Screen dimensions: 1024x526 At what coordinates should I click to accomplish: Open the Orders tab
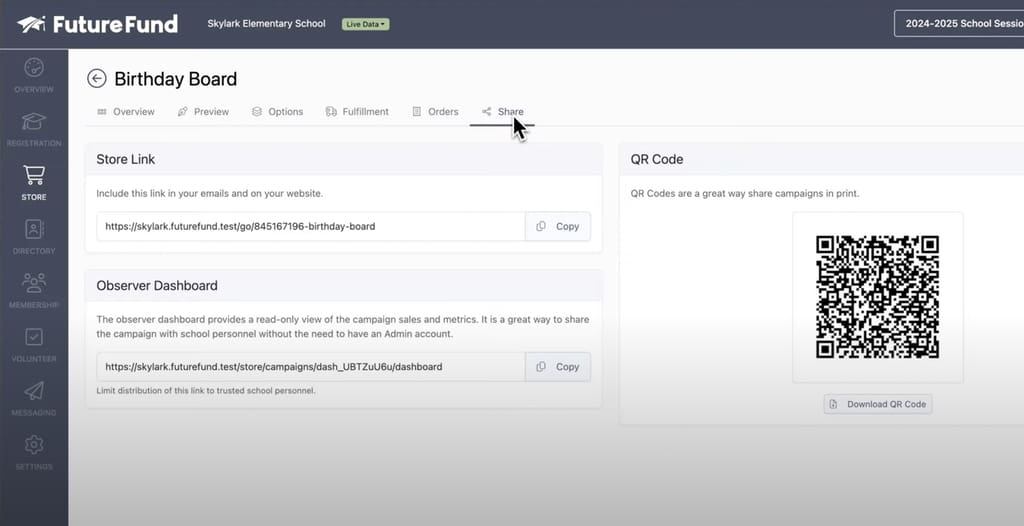[436, 112]
